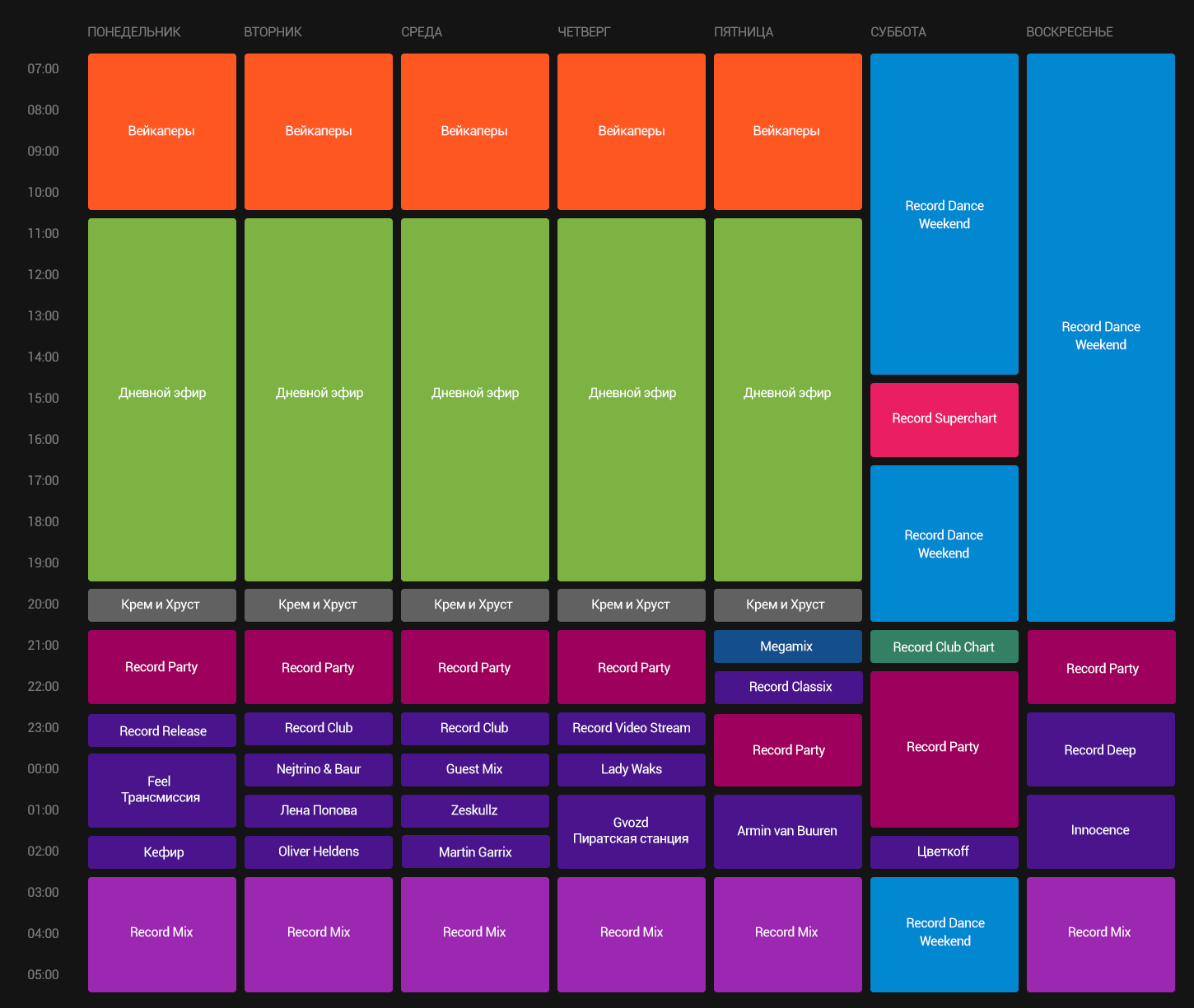Open the Кефир show block

pyautogui.click(x=162, y=852)
